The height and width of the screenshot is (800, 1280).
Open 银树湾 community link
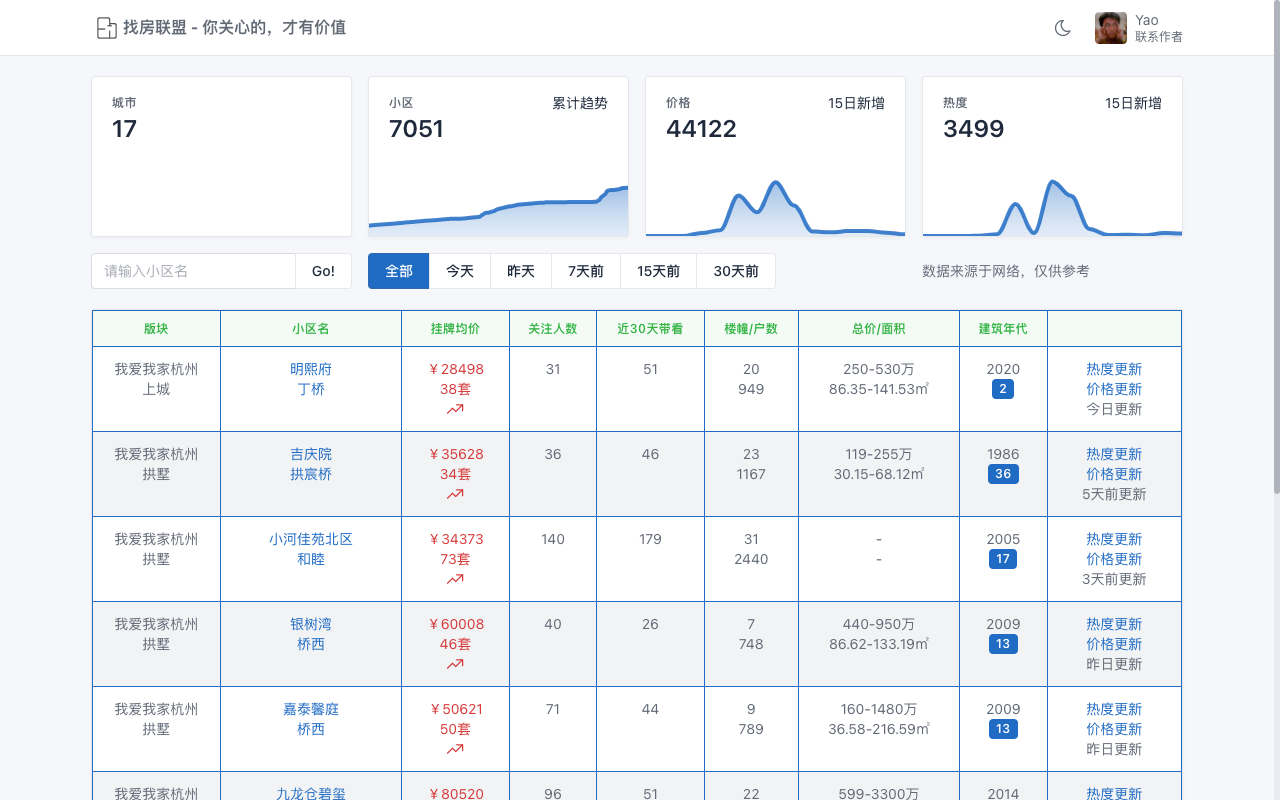coord(311,624)
